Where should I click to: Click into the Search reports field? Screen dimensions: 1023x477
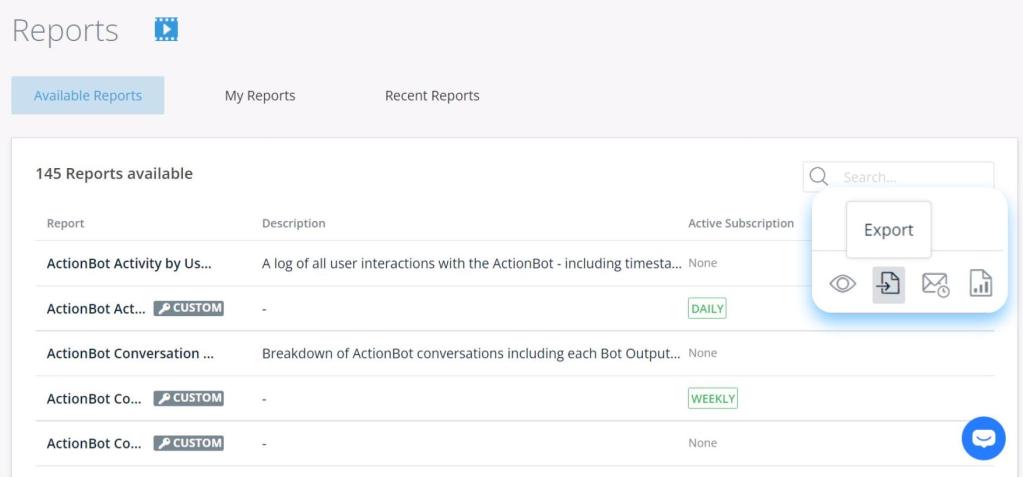[x=910, y=177]
